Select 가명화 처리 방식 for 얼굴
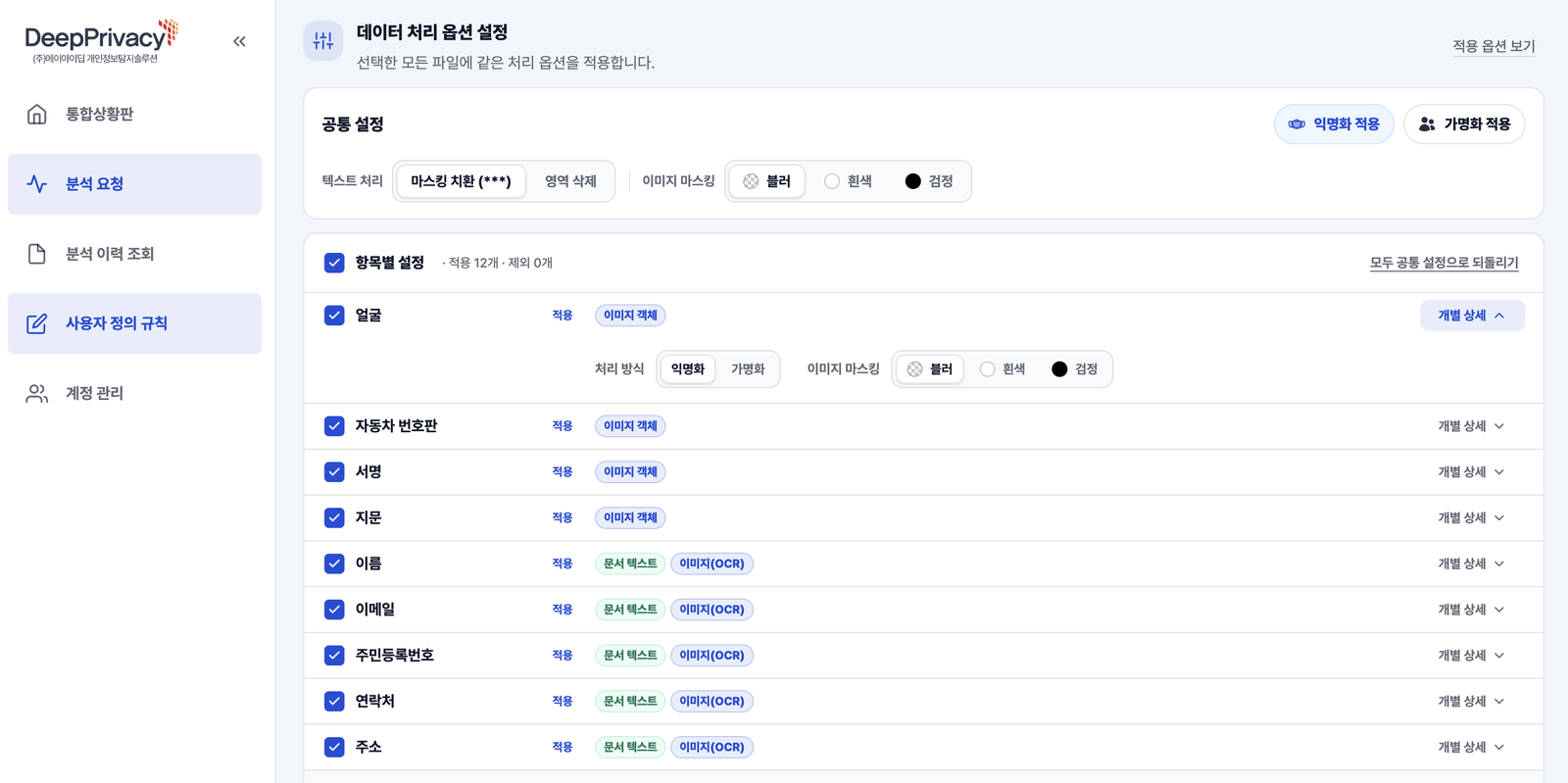Viewport: 1568px width, 783px height. click(x=748, y=369)
